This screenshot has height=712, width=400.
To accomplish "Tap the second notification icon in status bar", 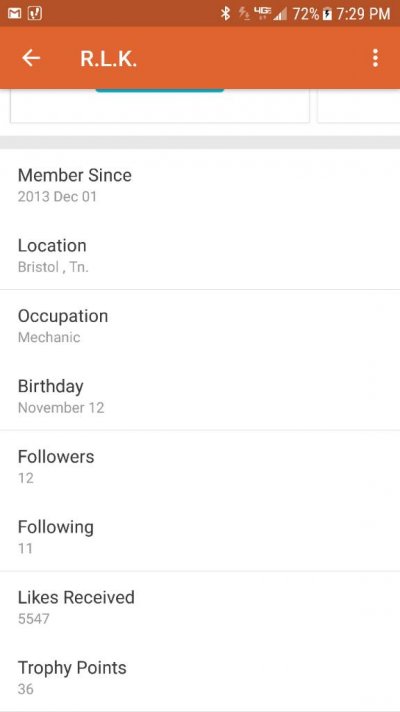I will (35, 14).
